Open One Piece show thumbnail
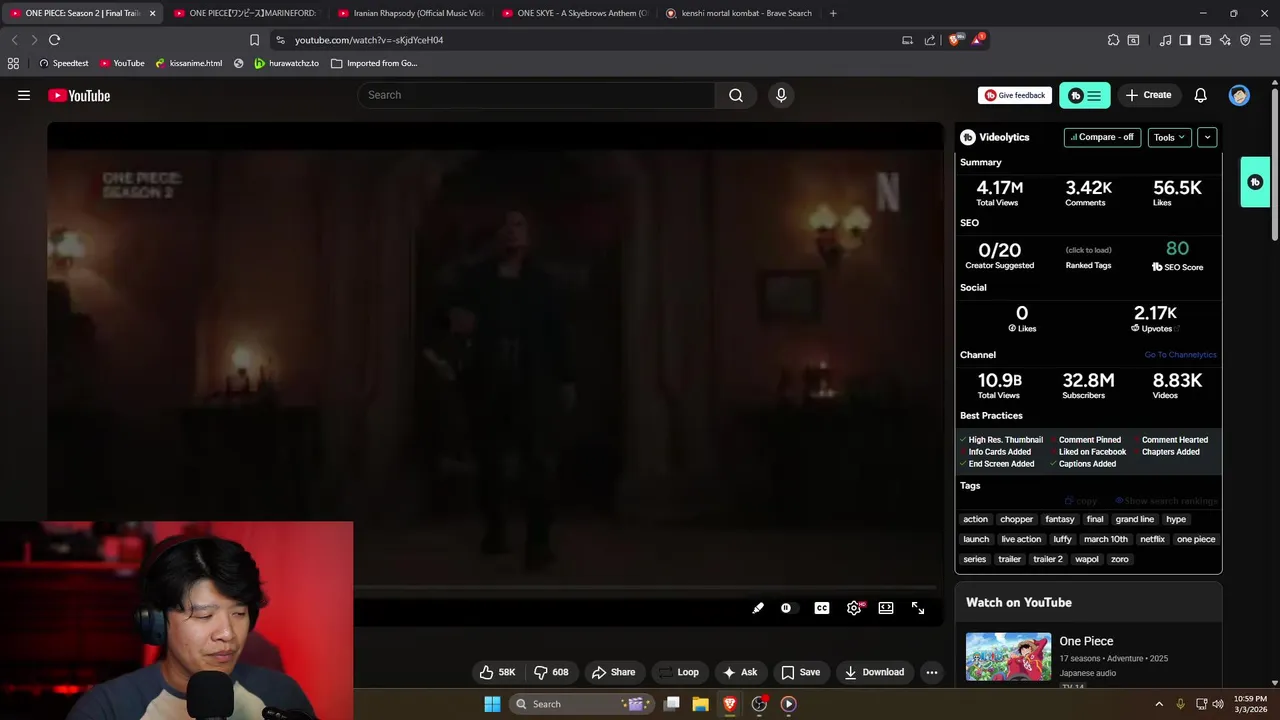 [1008, 657]
